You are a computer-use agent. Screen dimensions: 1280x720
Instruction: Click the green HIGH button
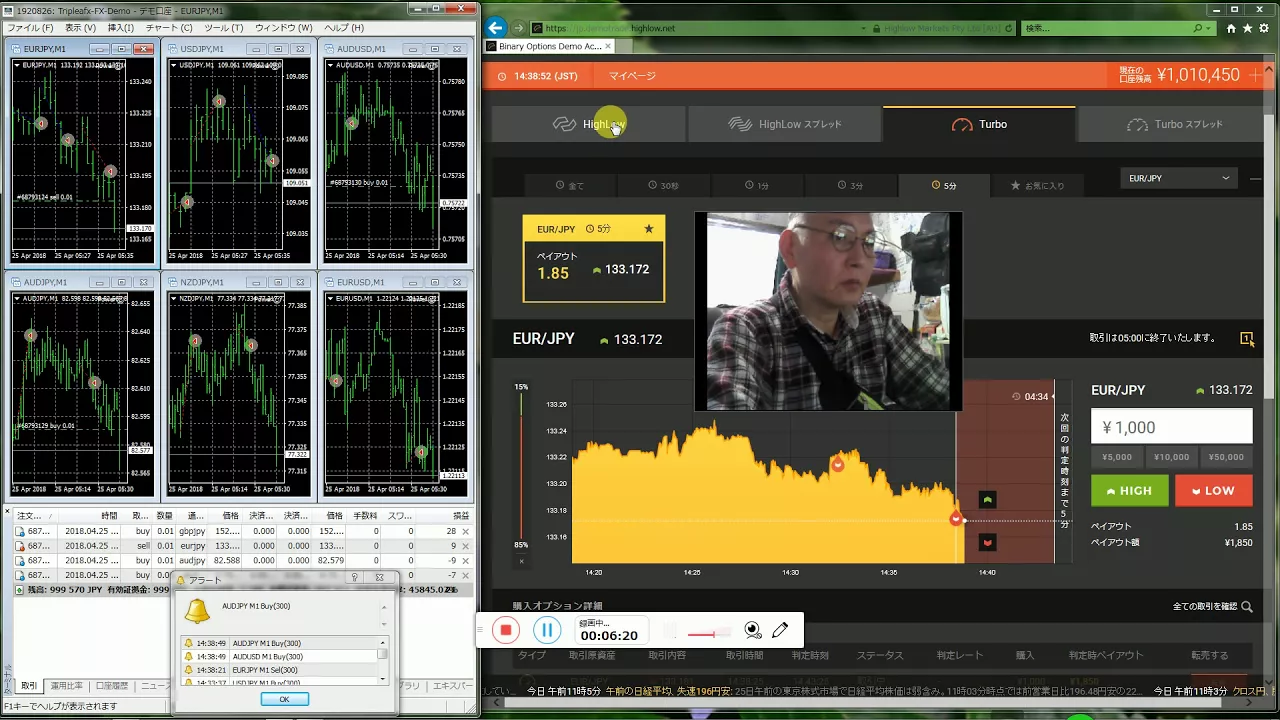coord(1129,491)
